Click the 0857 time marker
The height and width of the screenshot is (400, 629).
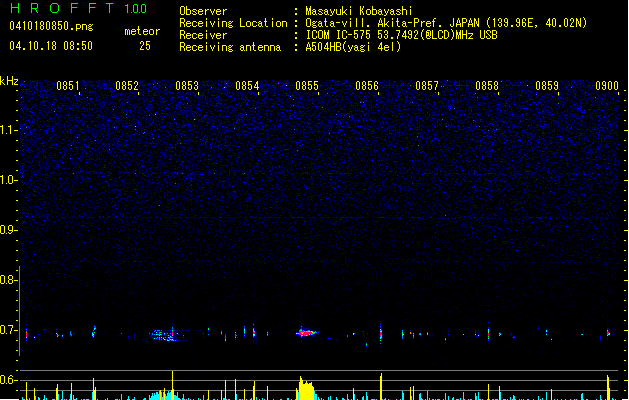pyautogui.click(x=427, y=86)
